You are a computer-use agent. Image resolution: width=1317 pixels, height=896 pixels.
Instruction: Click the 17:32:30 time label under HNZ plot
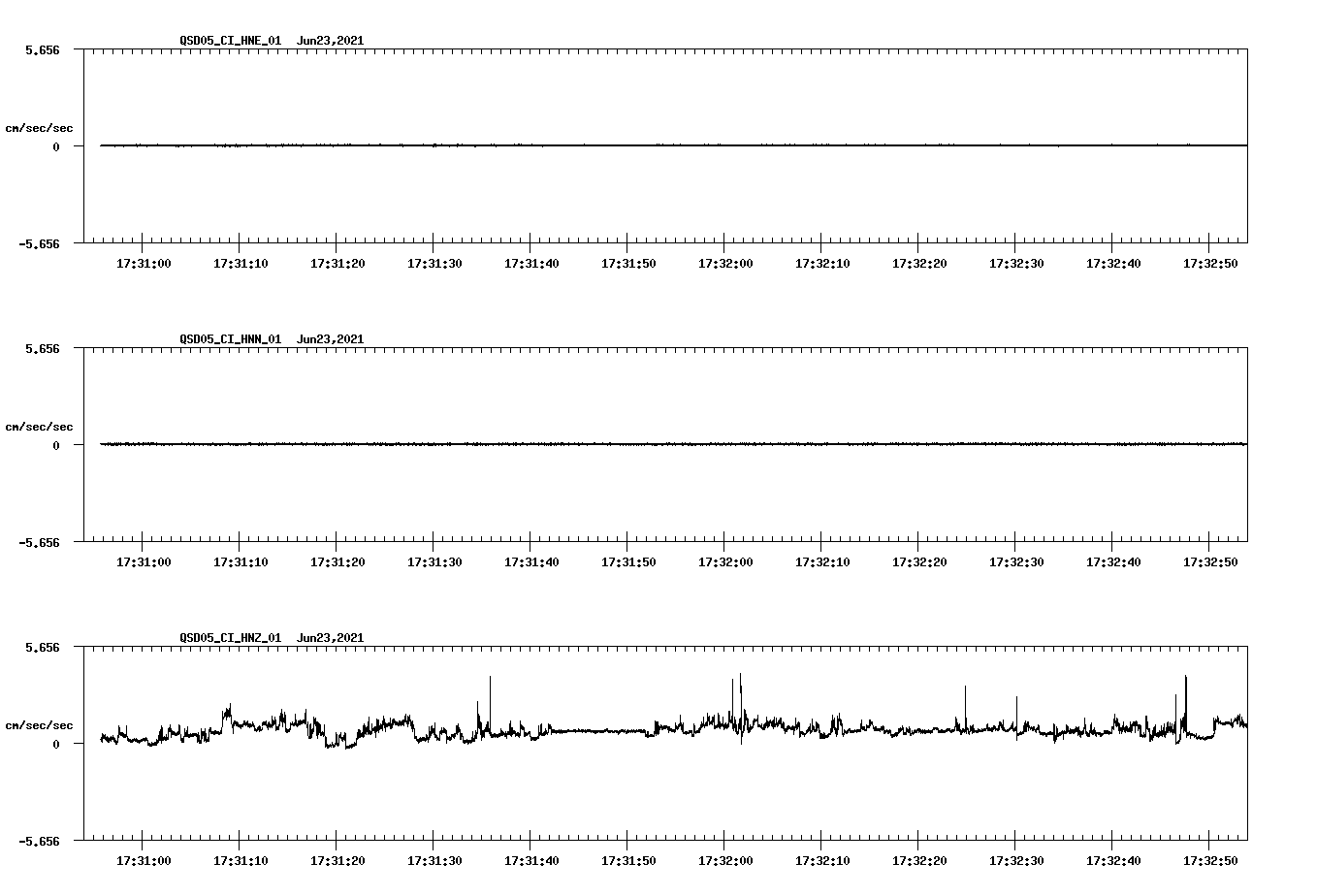click(x=1016, y=860)
